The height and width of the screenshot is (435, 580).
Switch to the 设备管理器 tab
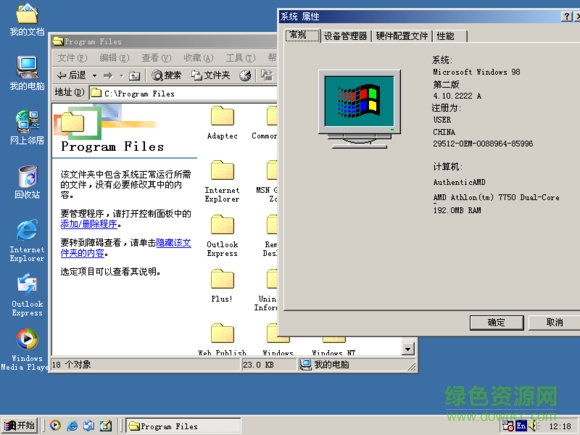[x=345, y=36]
